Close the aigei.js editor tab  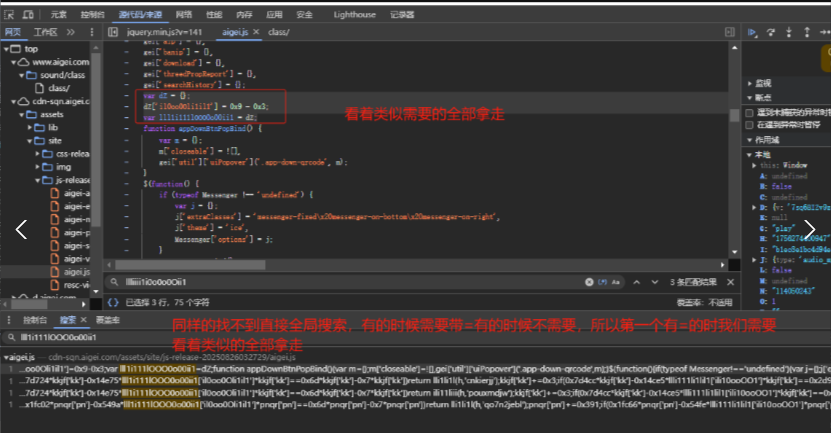[256, 32]
